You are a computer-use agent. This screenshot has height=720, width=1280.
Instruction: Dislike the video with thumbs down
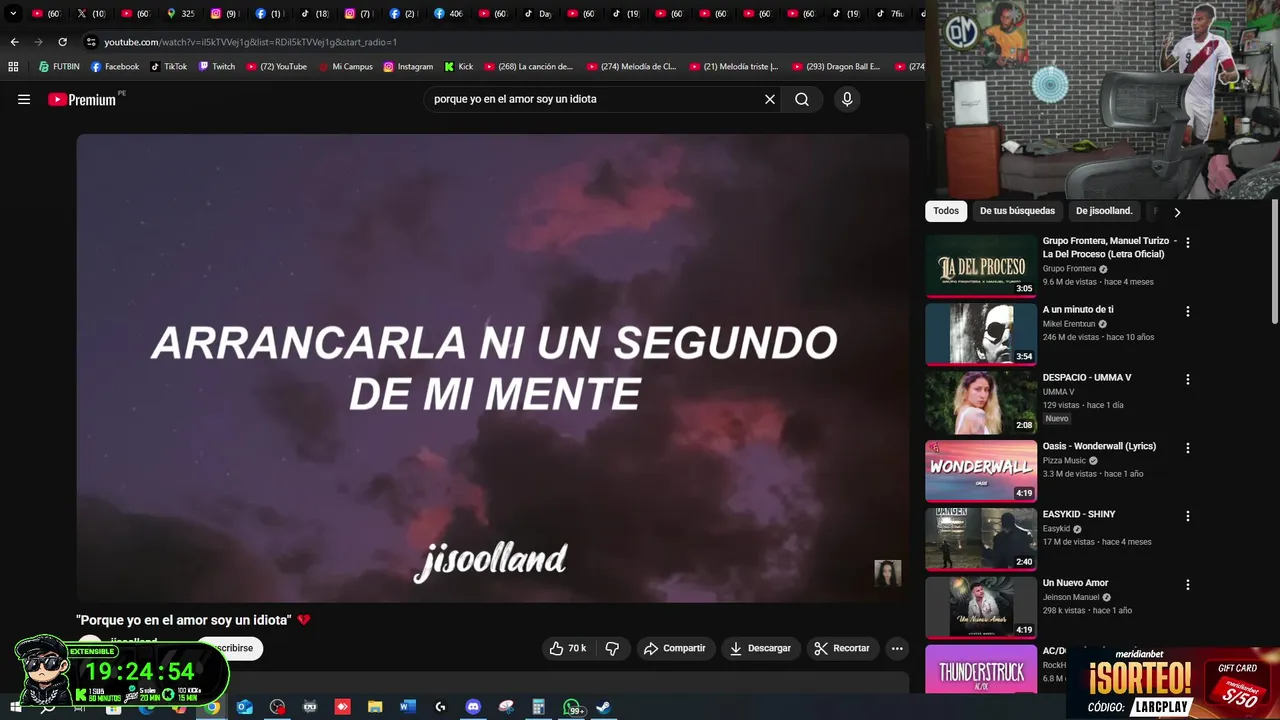coord(612,648)
